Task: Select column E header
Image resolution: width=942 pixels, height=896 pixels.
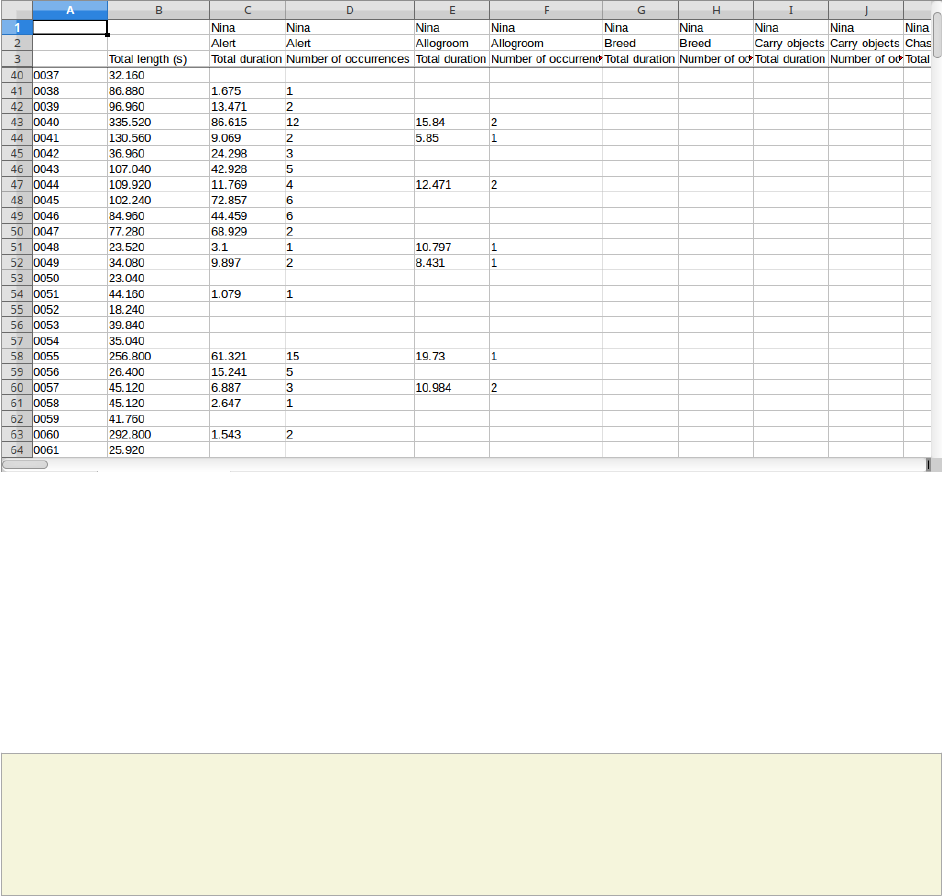Action: [x=452, y=10]
